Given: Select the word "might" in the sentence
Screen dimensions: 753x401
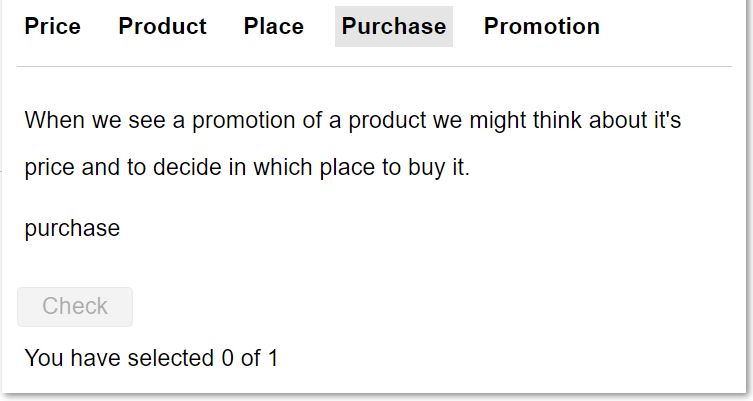Looking at the screenshot, I should pos(498,120).
